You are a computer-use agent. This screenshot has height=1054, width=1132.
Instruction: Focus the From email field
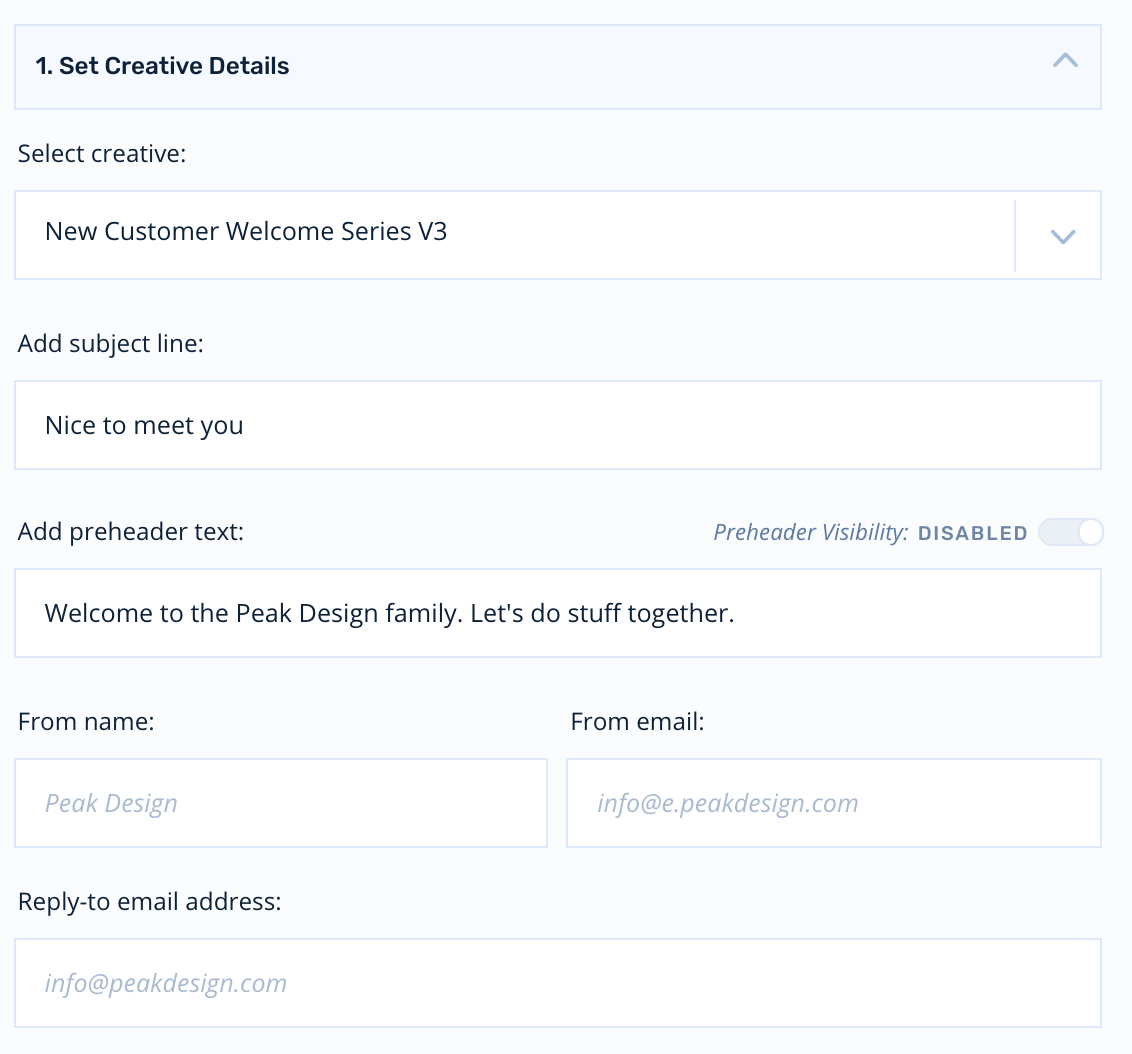click(x=834, y=803)
